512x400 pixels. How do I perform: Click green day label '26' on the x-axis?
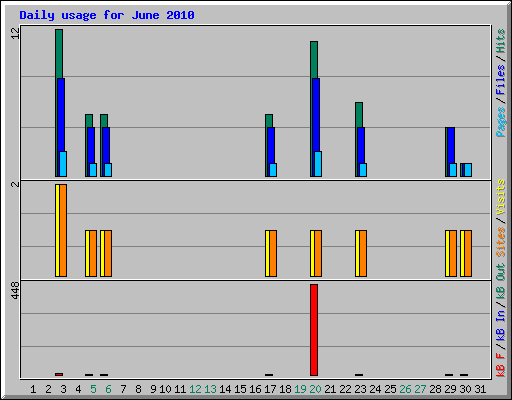coord(405,389)
